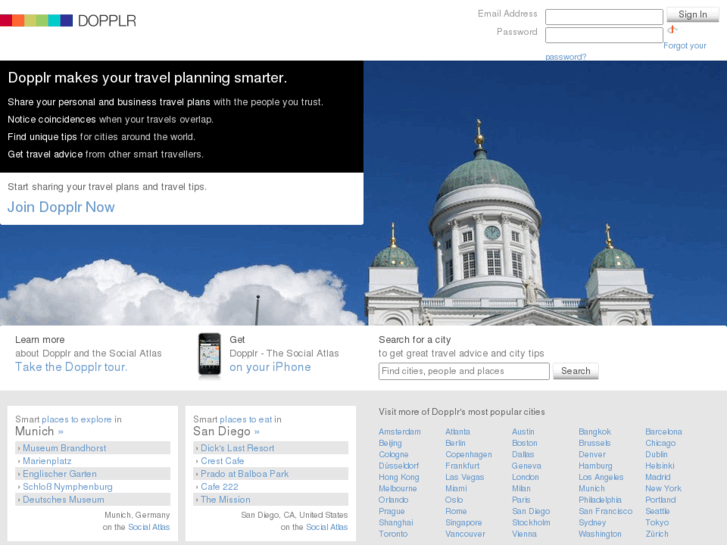Click the small icon beside Password field
Image resolution: width=727 pixels, height=545 pixels.
[x=672, y=30]
